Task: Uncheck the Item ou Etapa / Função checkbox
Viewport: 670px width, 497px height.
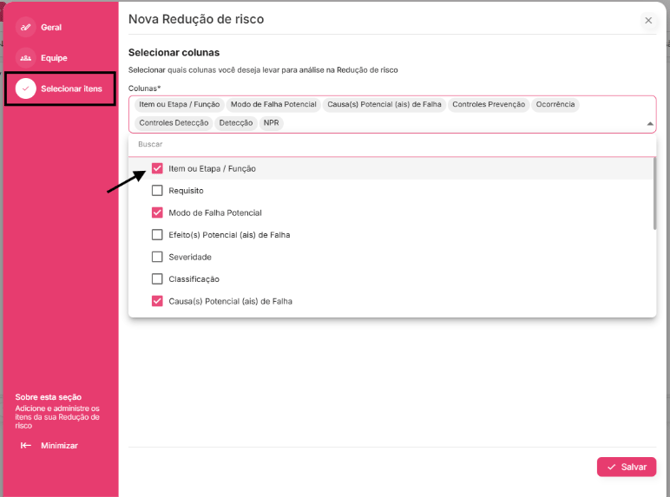Action: (x=157, y=169)
